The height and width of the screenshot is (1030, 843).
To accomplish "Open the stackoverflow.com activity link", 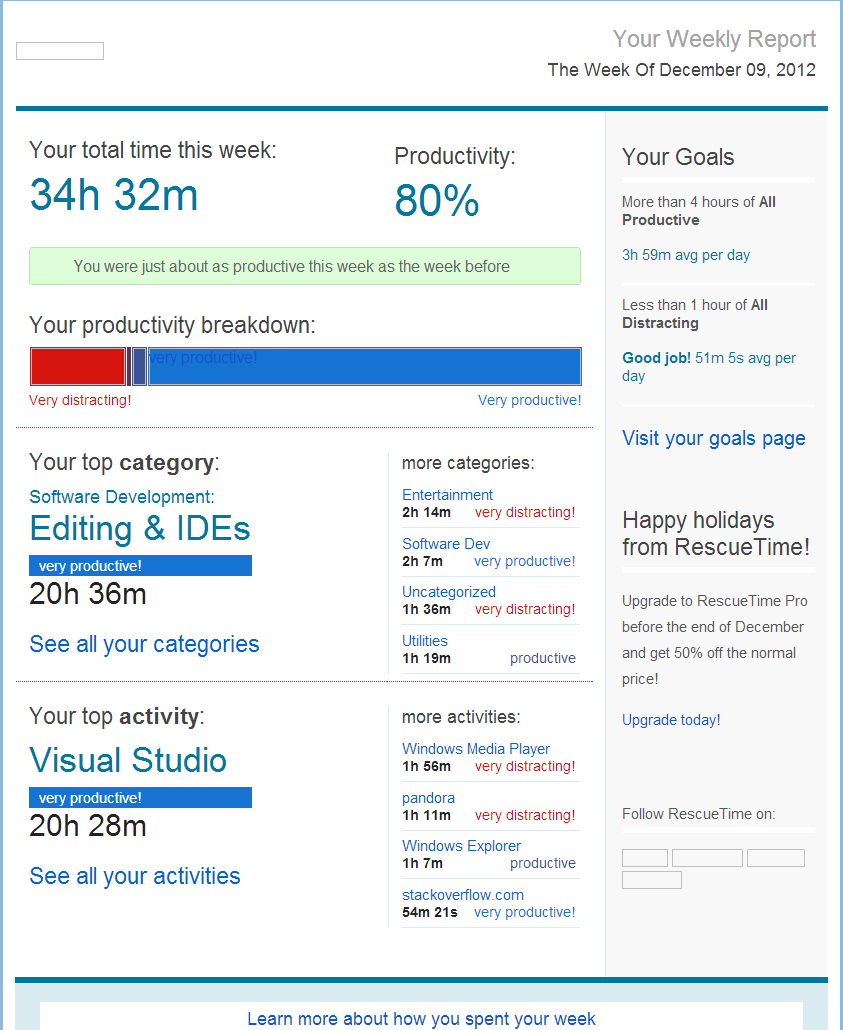I will 463,895.
